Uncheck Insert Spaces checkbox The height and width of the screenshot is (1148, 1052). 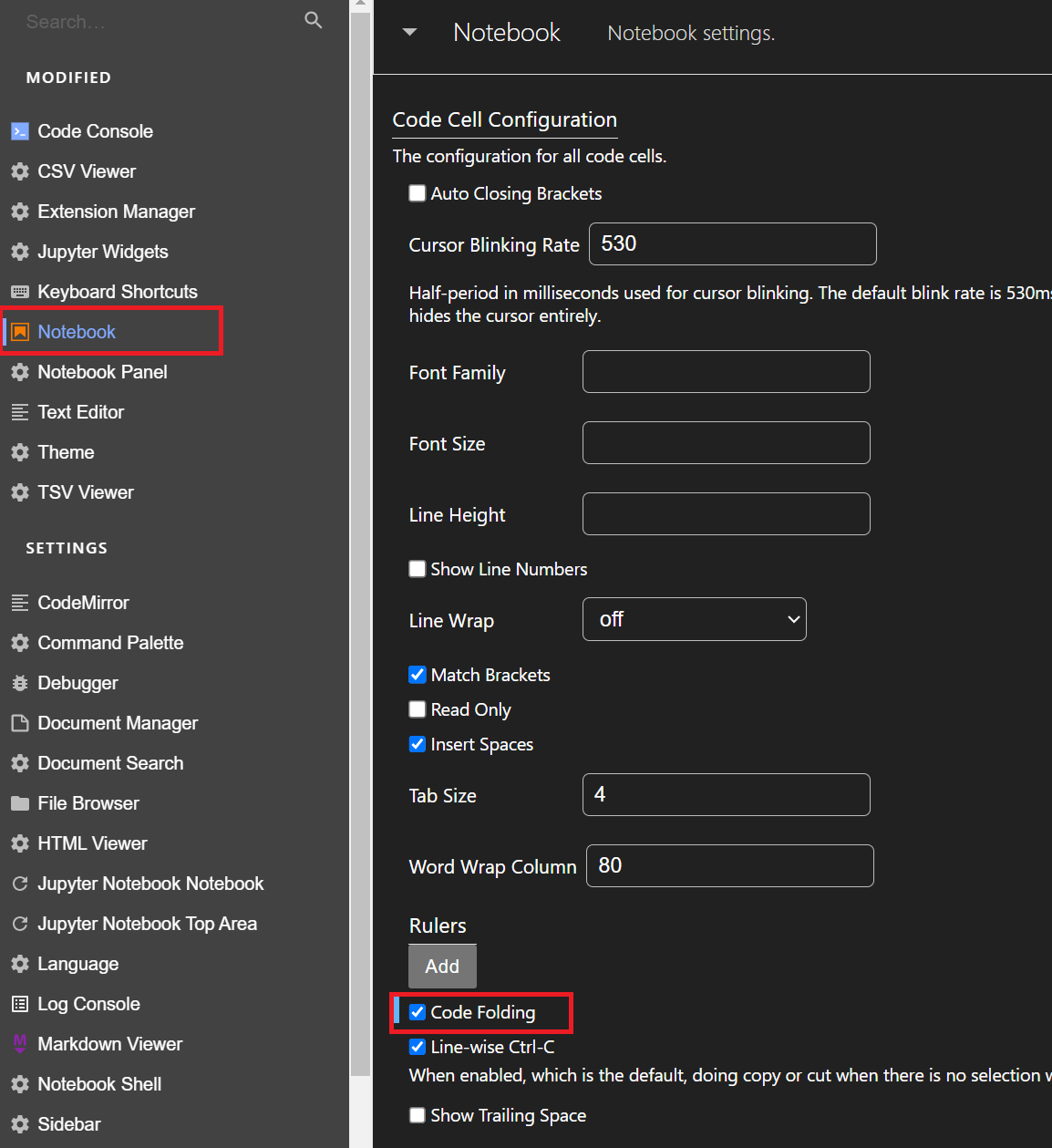[418, 744]
